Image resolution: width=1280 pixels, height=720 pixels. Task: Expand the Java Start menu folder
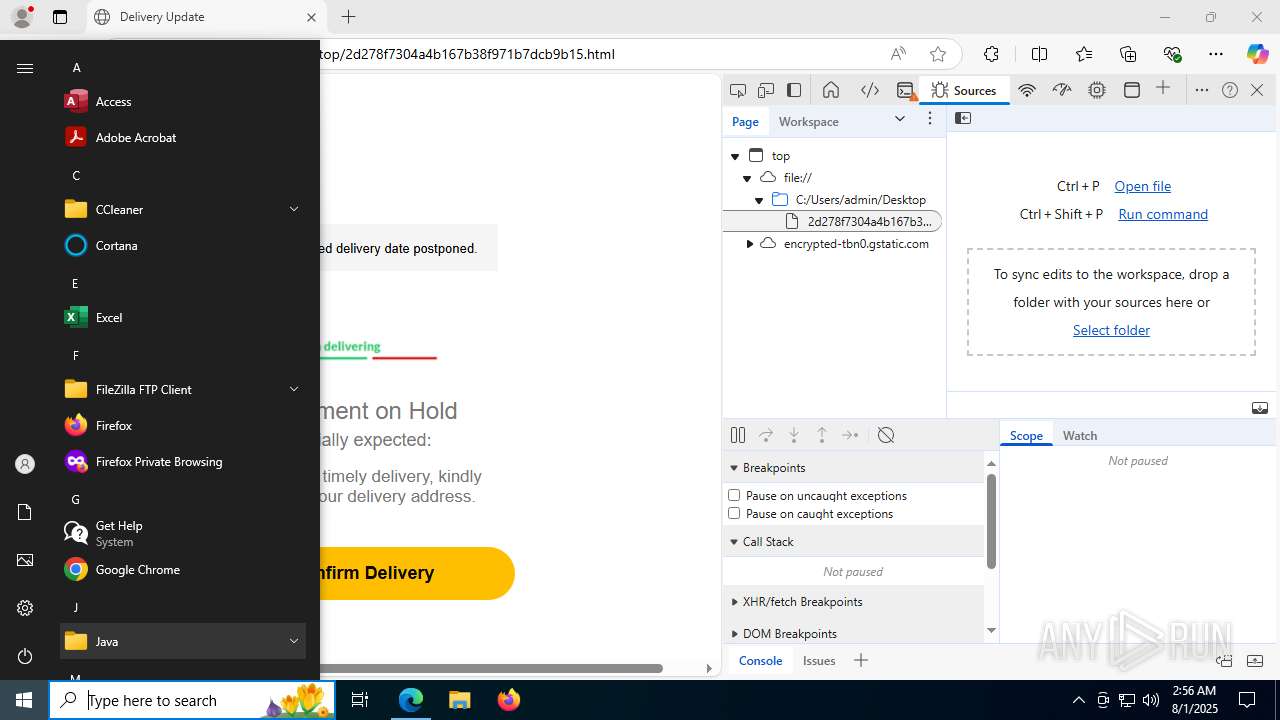(x=182, y=641)
